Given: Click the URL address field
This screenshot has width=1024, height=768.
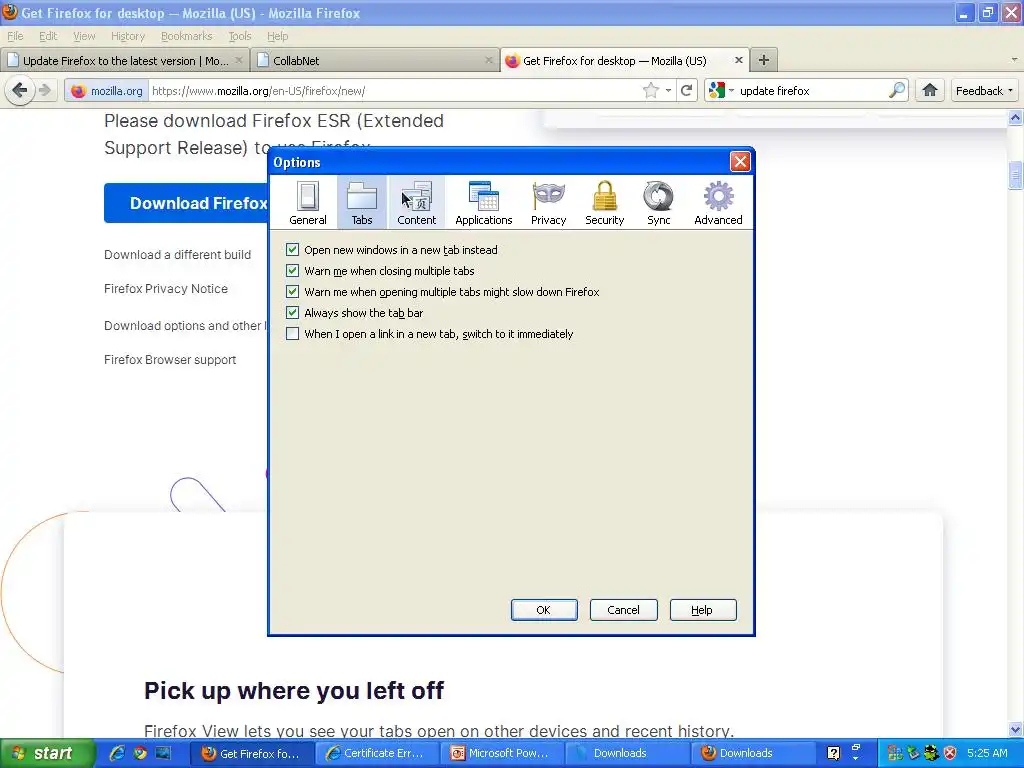Looking at the screenshot, I should 395,91.
